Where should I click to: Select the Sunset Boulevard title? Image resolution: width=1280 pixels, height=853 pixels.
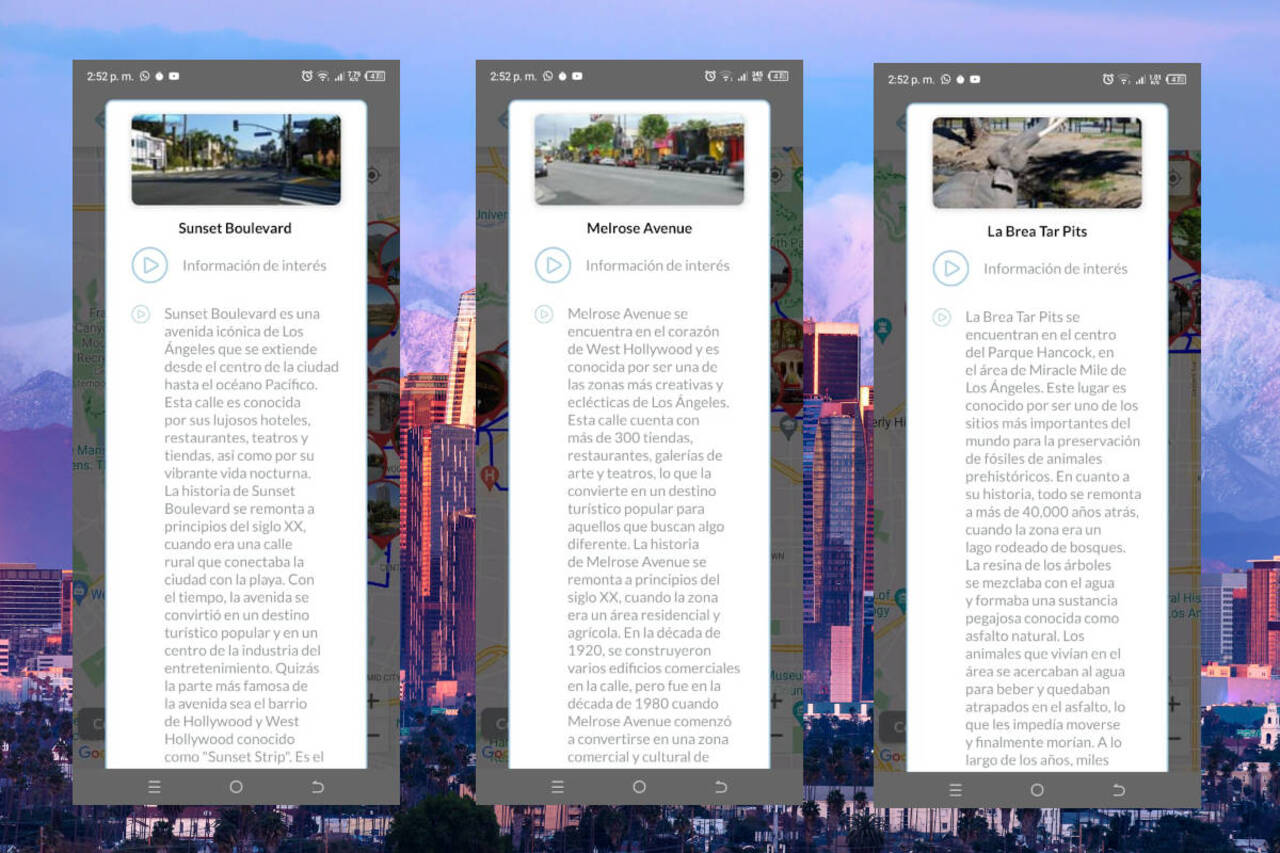[x=235, y=228]
